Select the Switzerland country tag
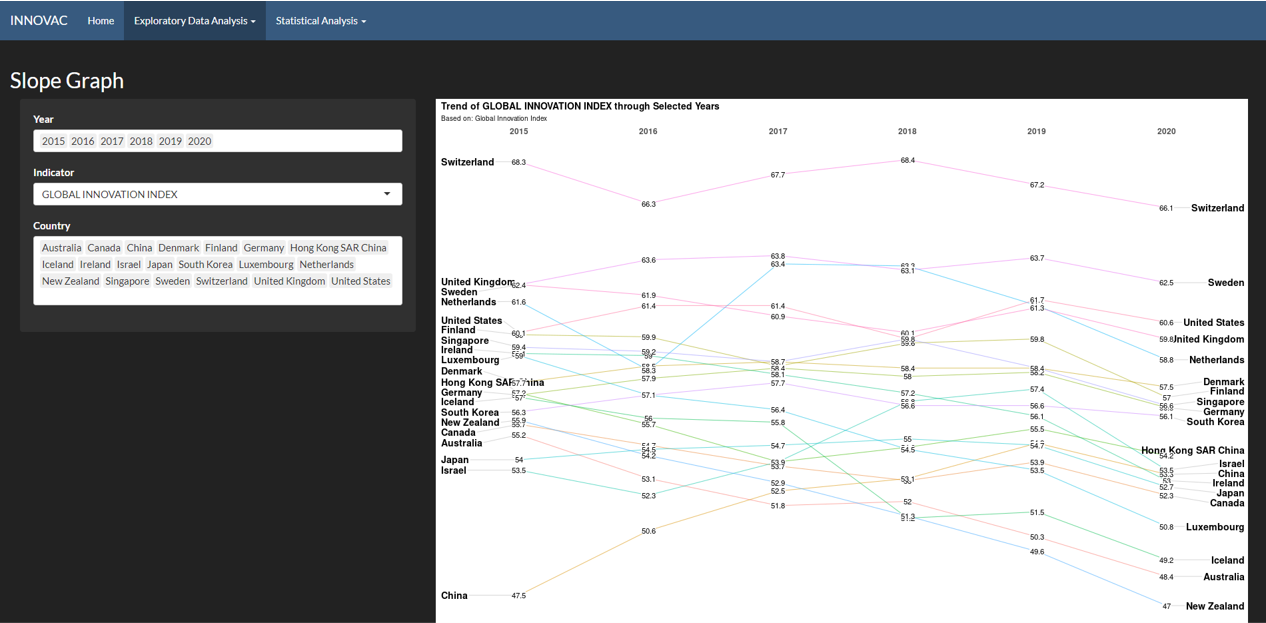This screenshot has width=1266, height=623. coord(221,281)
